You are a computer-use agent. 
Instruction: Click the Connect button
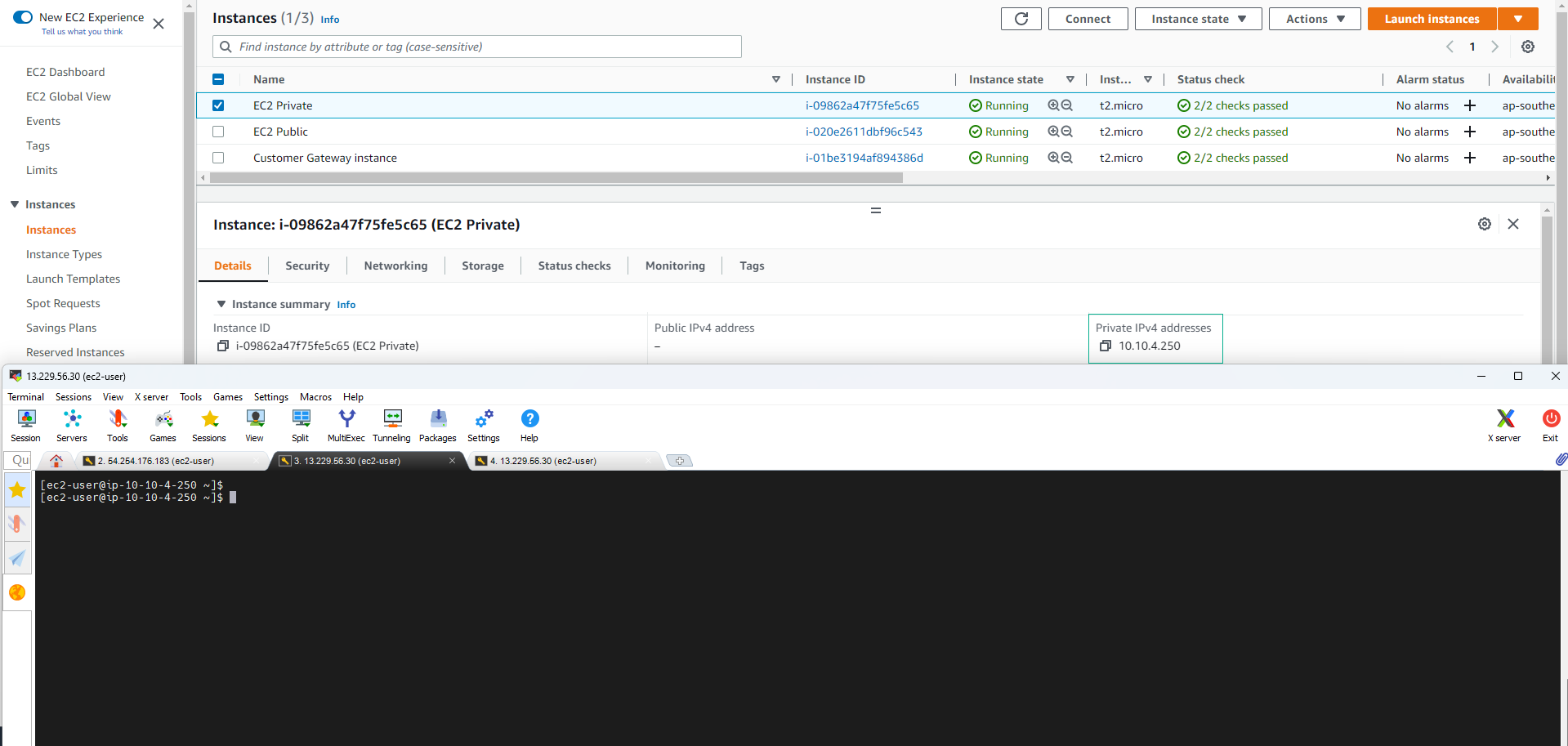[x=1088, y=19]
